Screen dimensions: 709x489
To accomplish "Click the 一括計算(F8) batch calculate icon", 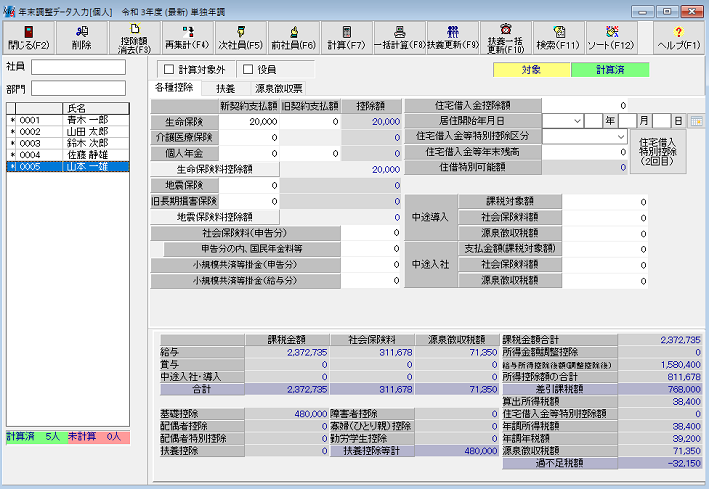I will coord(399,38).
